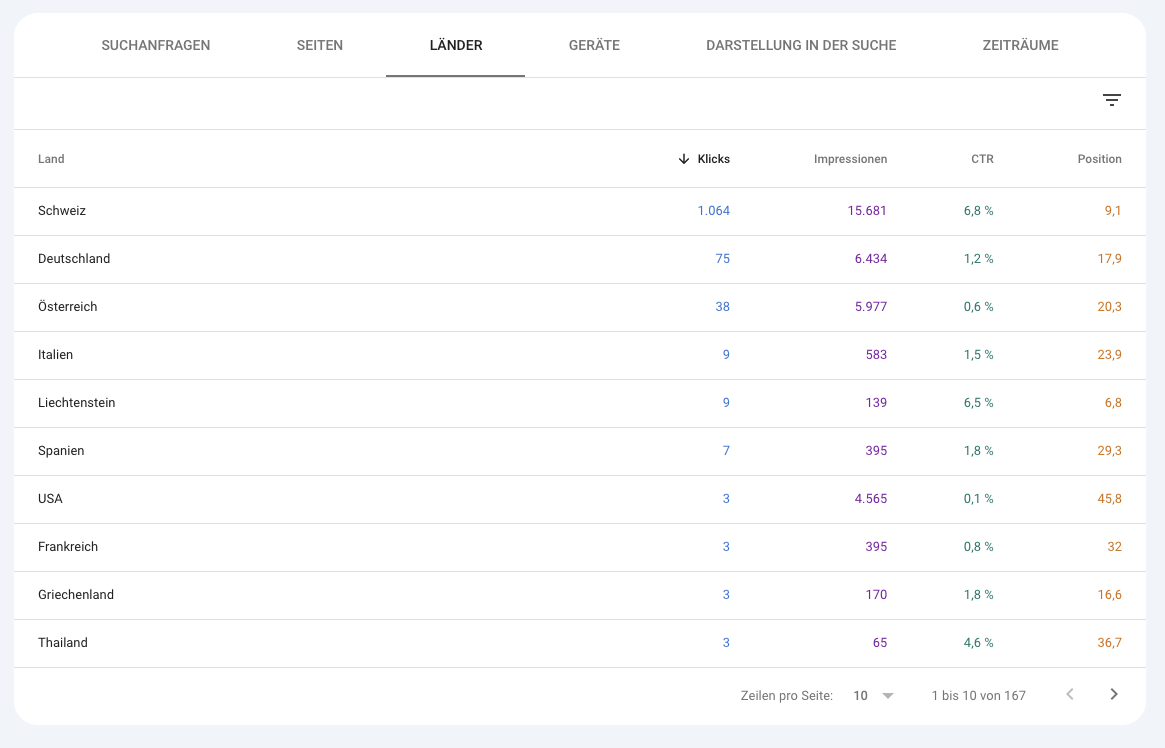The width and height of the screenshot is (1165, 748).
Task: Sort by the Impressionen column header
Action: point(850,159)
